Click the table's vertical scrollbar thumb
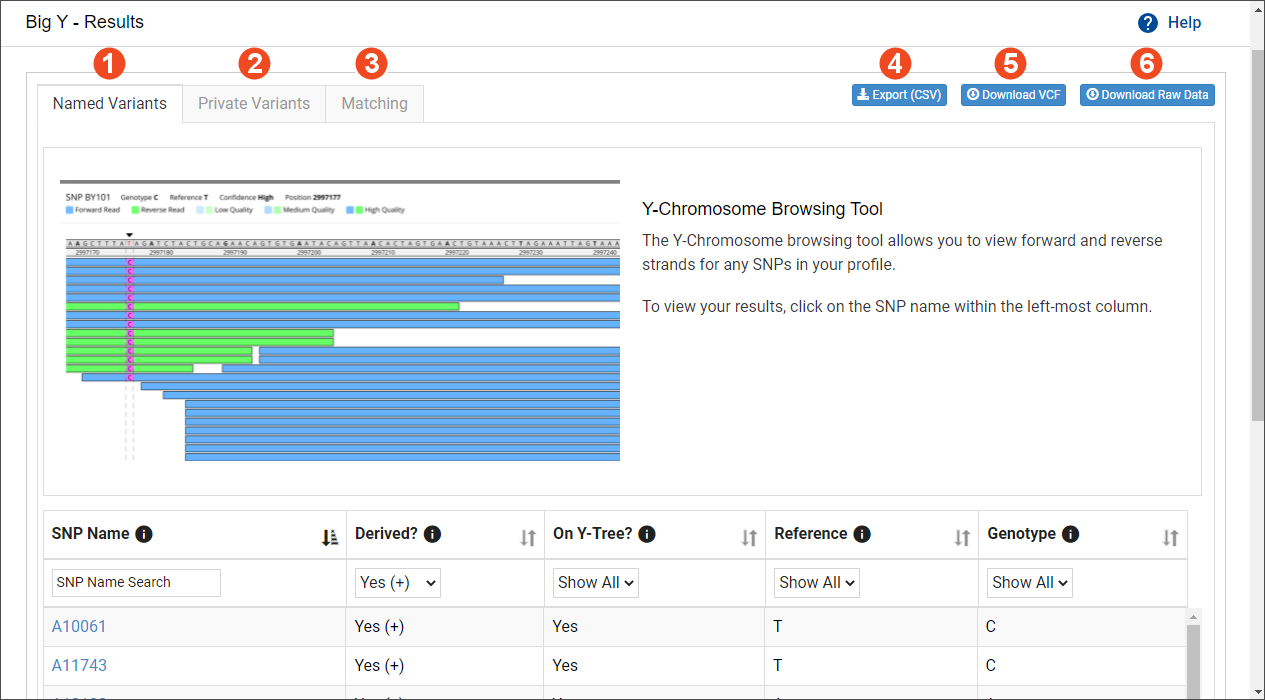Viewport: 1265px width, 700px height. 1193,662
